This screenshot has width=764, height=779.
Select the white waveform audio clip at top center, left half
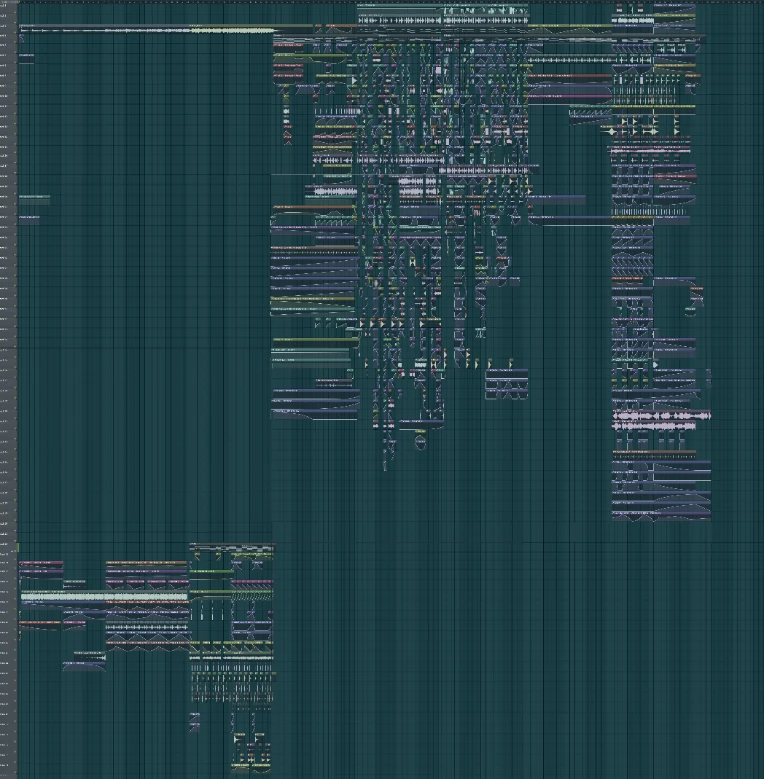399,20
